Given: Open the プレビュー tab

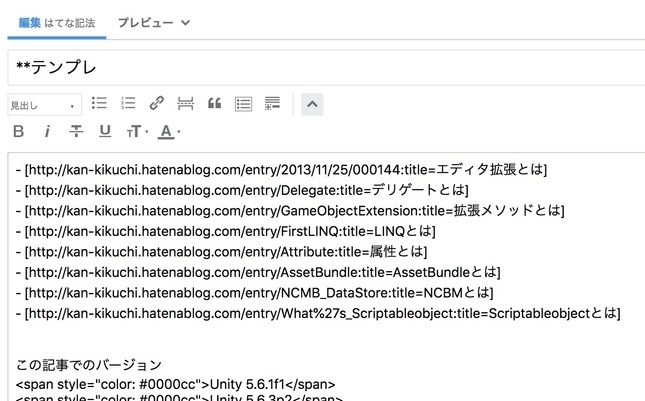Looking at the screenshot, I should click(x=145, y=23).
